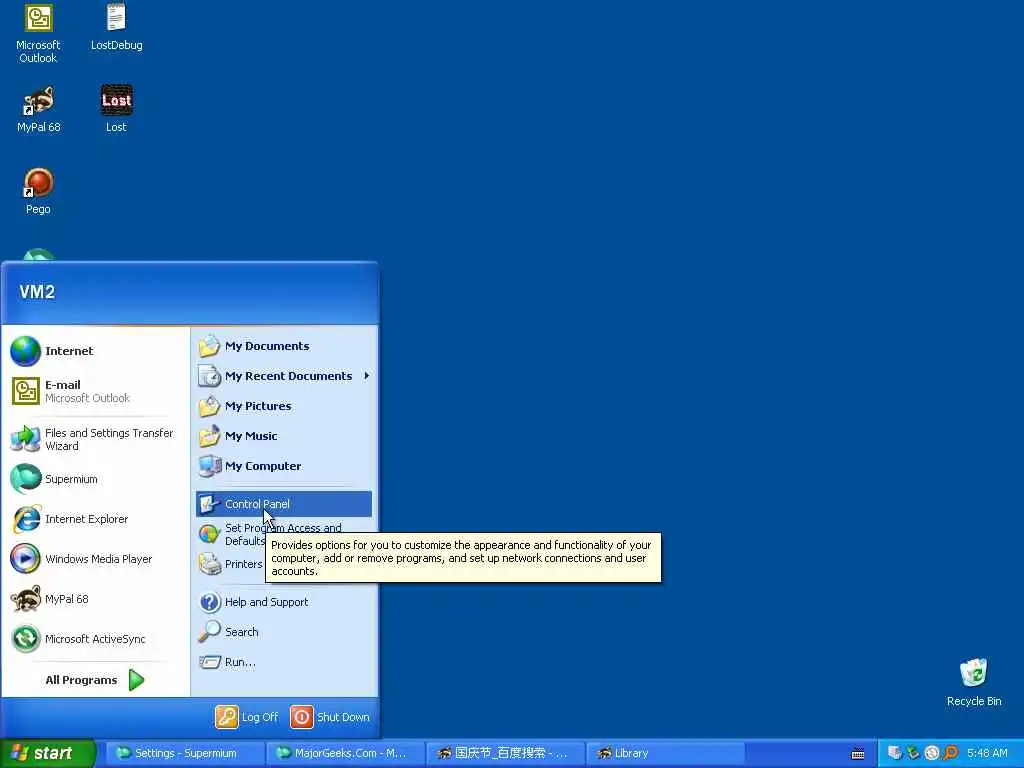Viewport: 1024px width, 768px height.
Task: Expand All Programs list
Action: 95,680
